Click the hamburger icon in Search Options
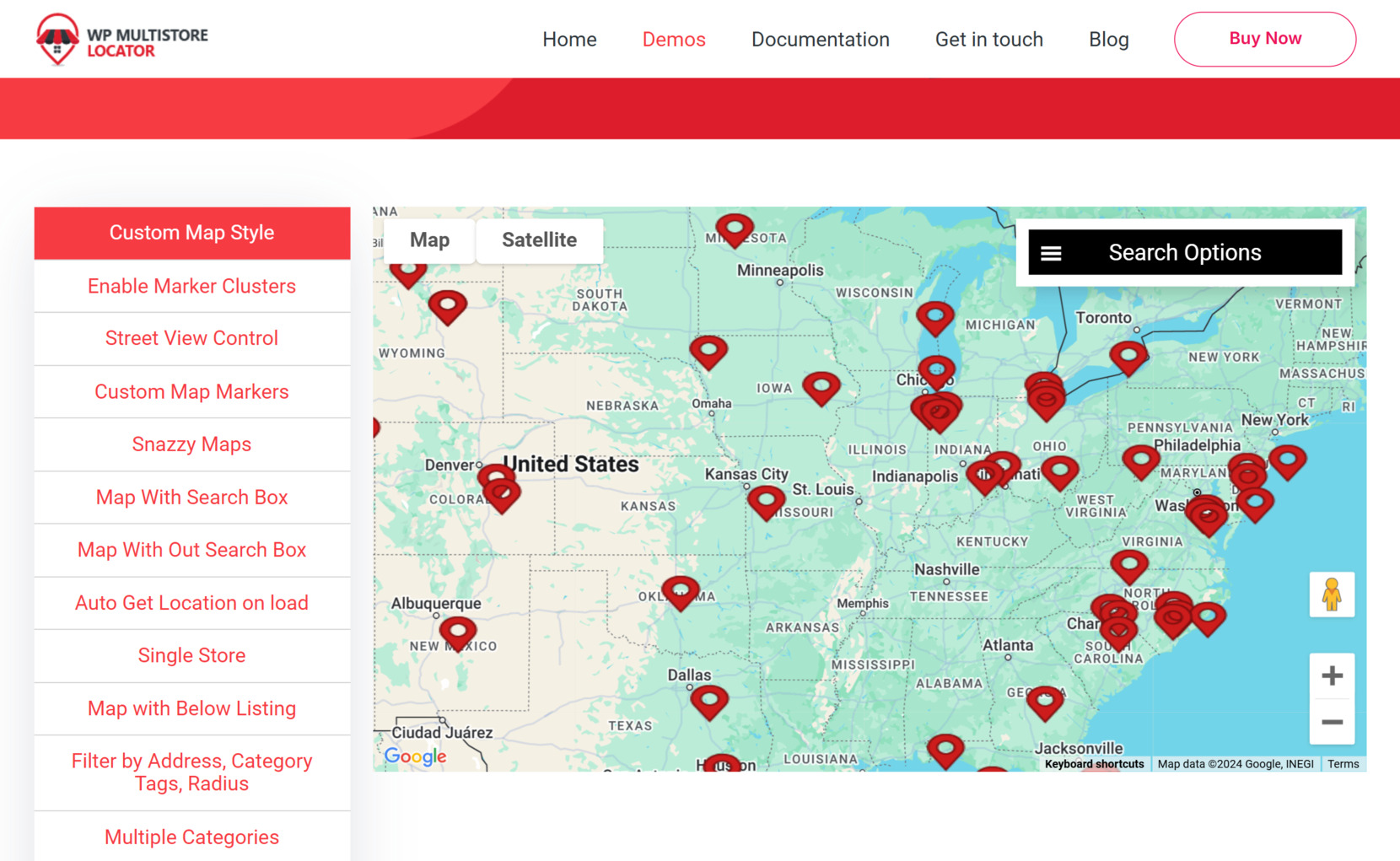This screenshot has height=861, width=1400. [1051, 251]
